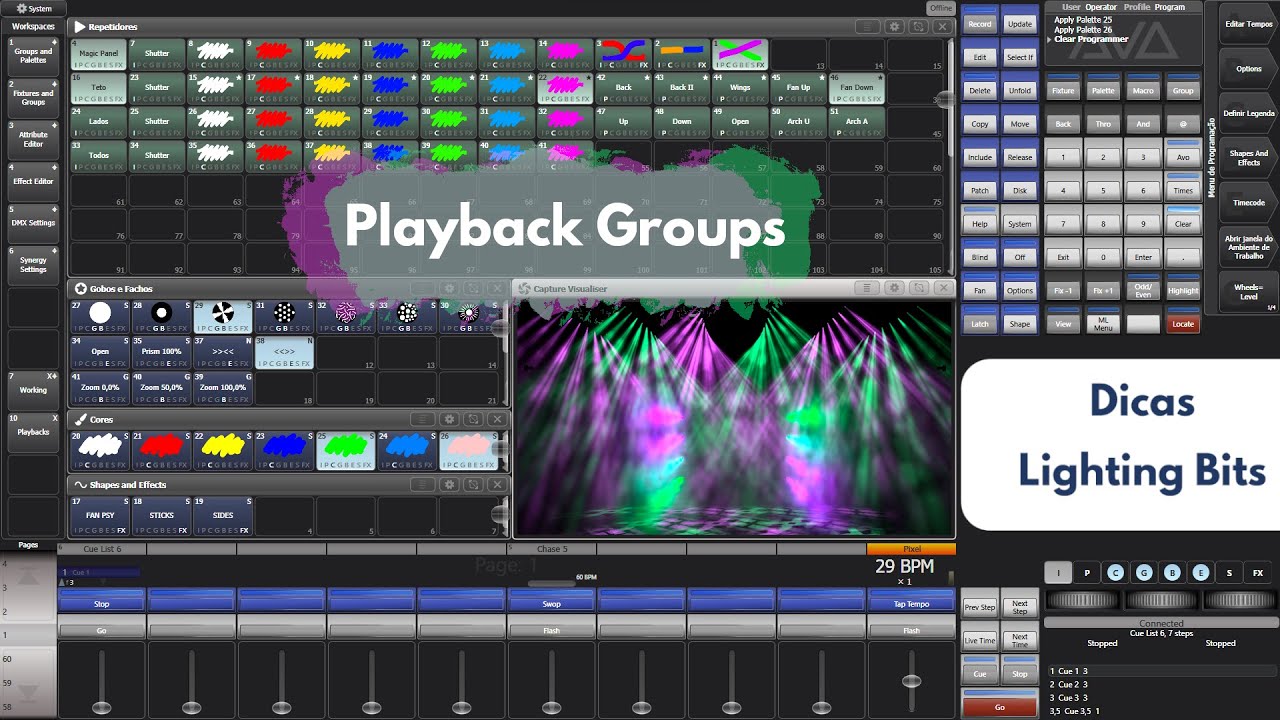1280x720 pixels.
Task: Trigger magenta playback 14 in Repetidores
Action: coord(565,54)
